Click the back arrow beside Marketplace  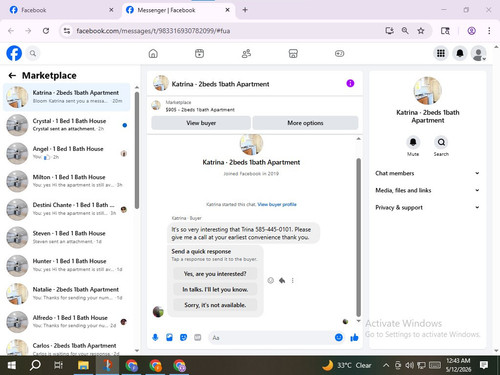[12, 76]
